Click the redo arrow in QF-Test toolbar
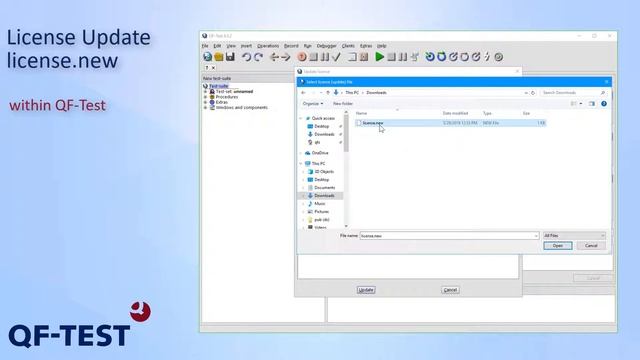This screenshot has width=640, height=360. tap(258, 57)
